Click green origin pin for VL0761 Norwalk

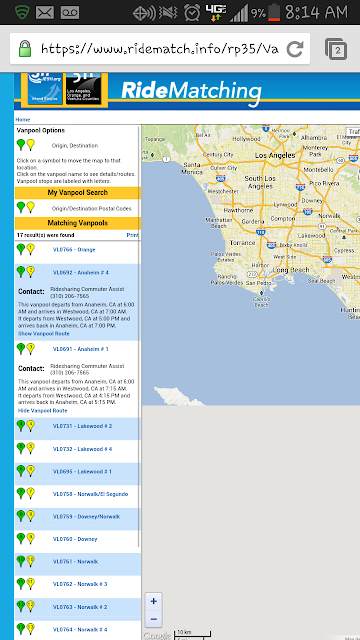point(21,561)
